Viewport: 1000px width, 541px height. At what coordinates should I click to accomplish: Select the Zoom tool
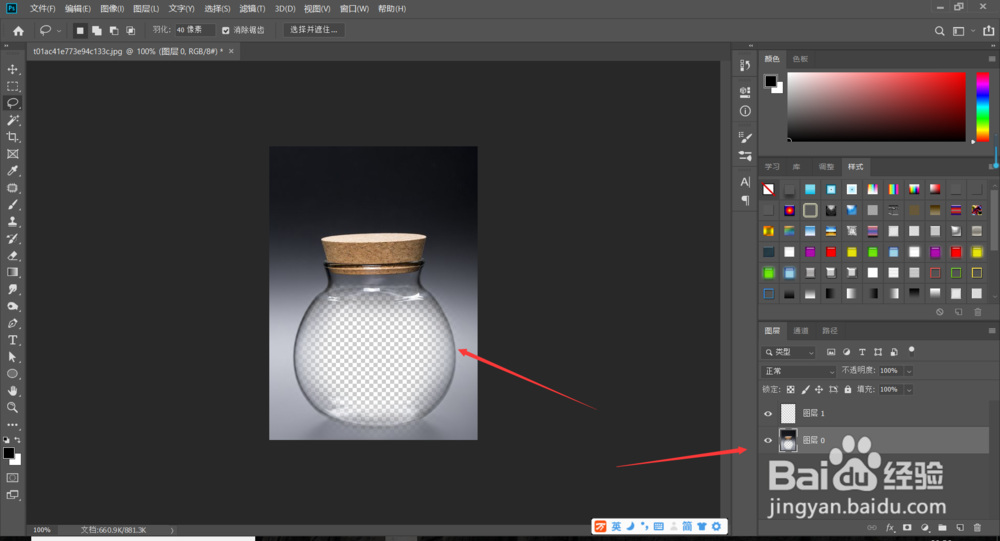12,407
